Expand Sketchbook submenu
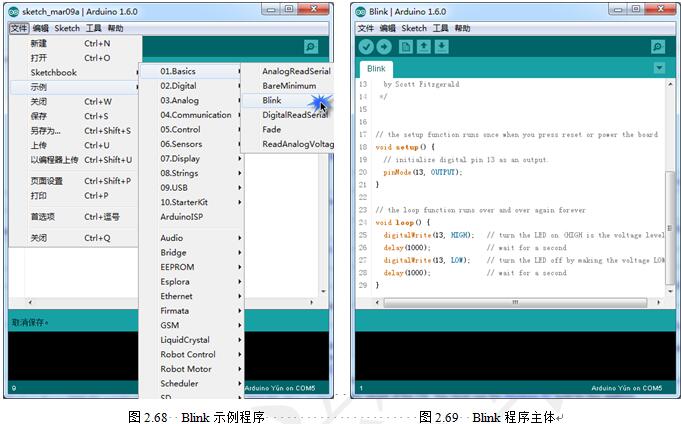The image size is (681, 424). tap(75, 73)
